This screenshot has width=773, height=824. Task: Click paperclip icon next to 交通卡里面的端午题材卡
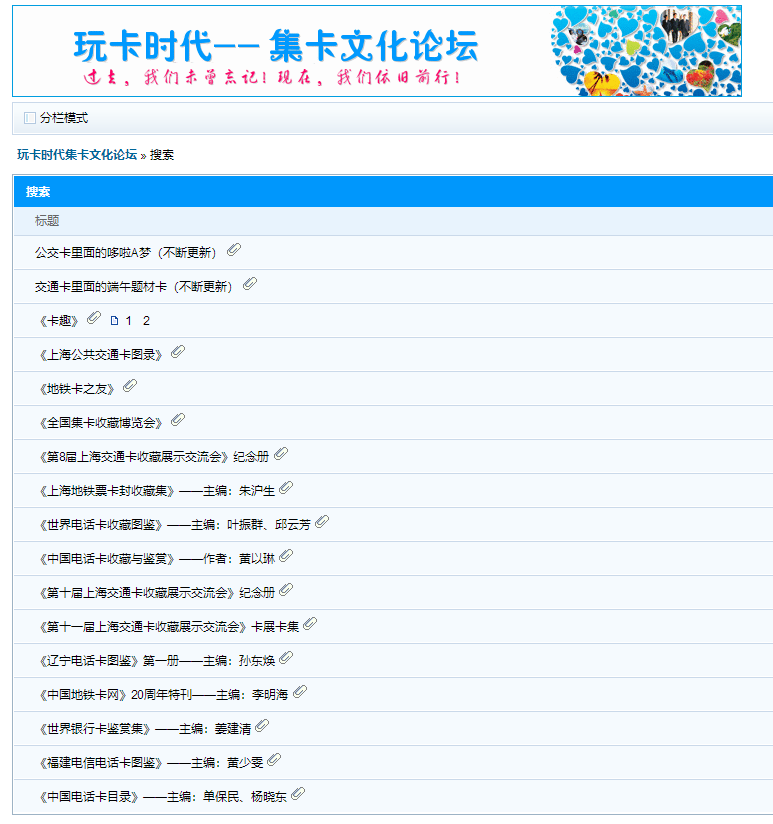[250, 284]
